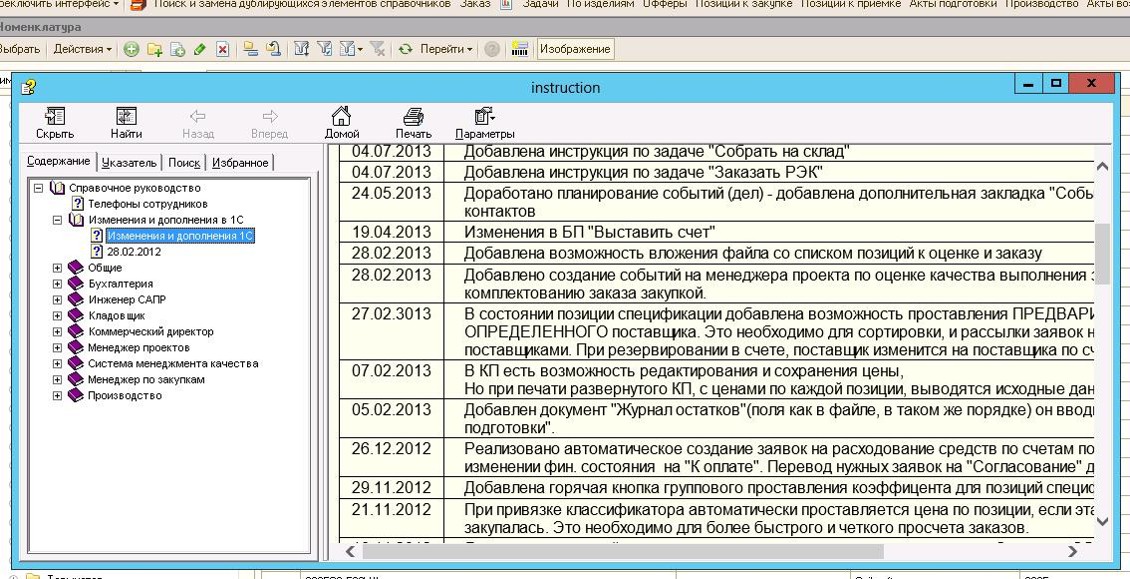Open the Задачи menu item
This screenshot has width=1130, height=579.
(x=540, y=4)
